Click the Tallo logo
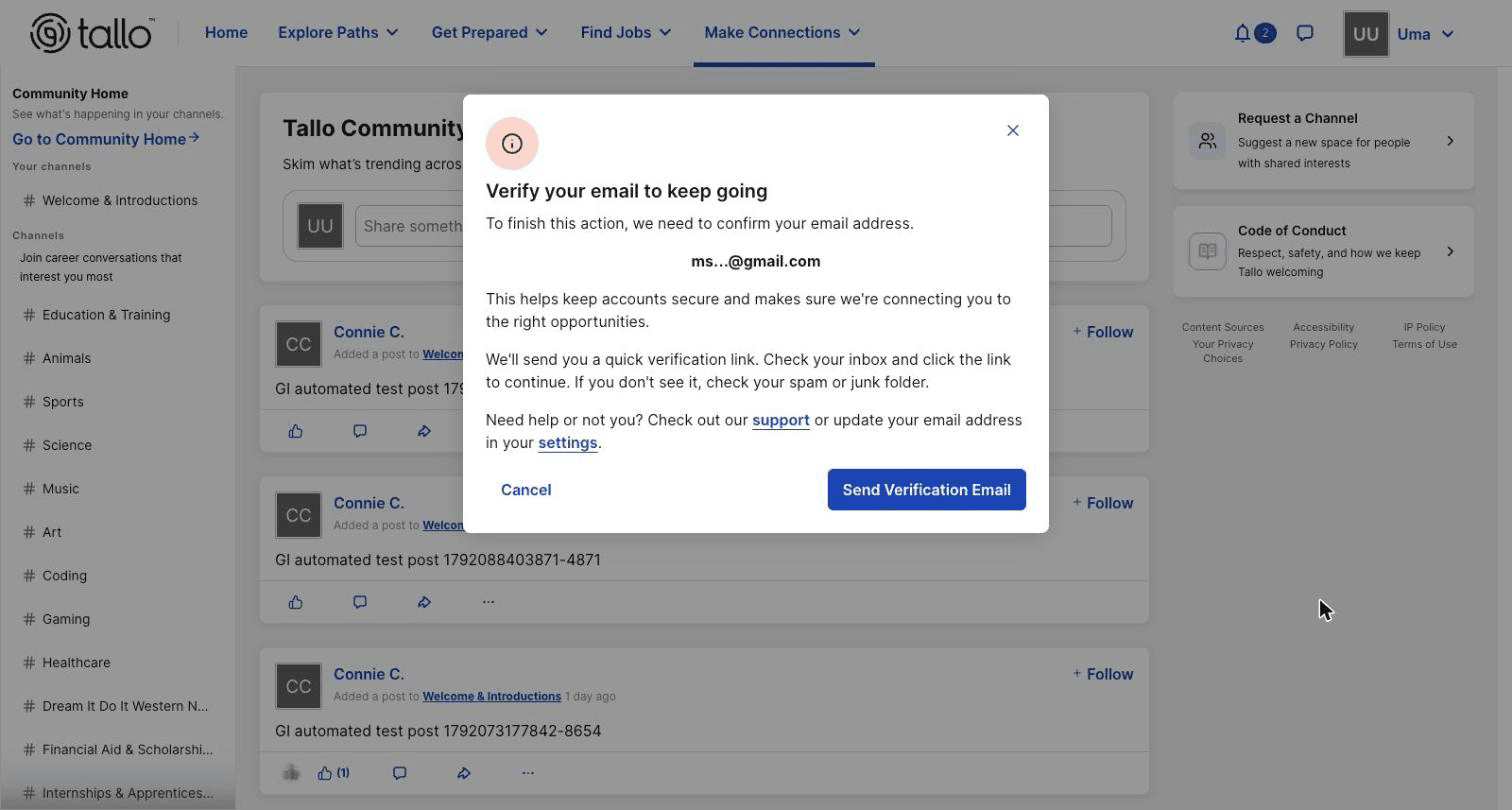 [x=92, y=33]
